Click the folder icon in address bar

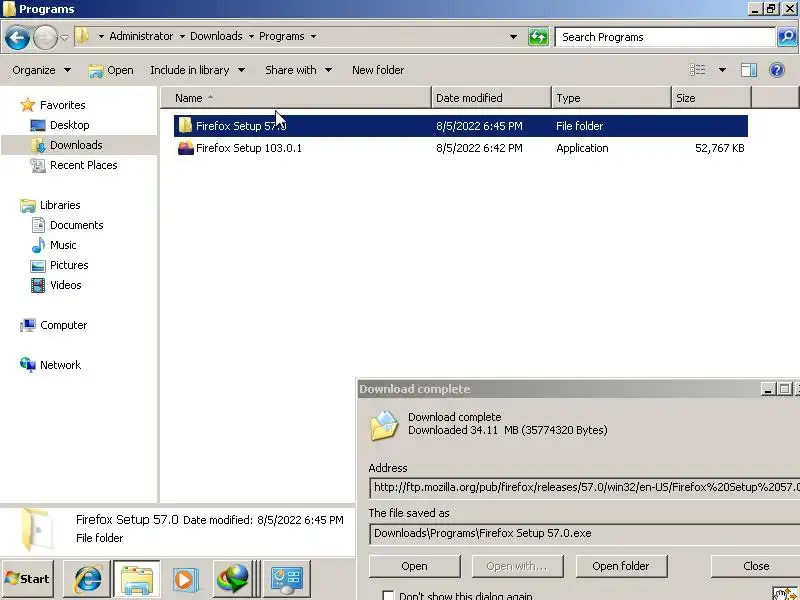point(82,36)
